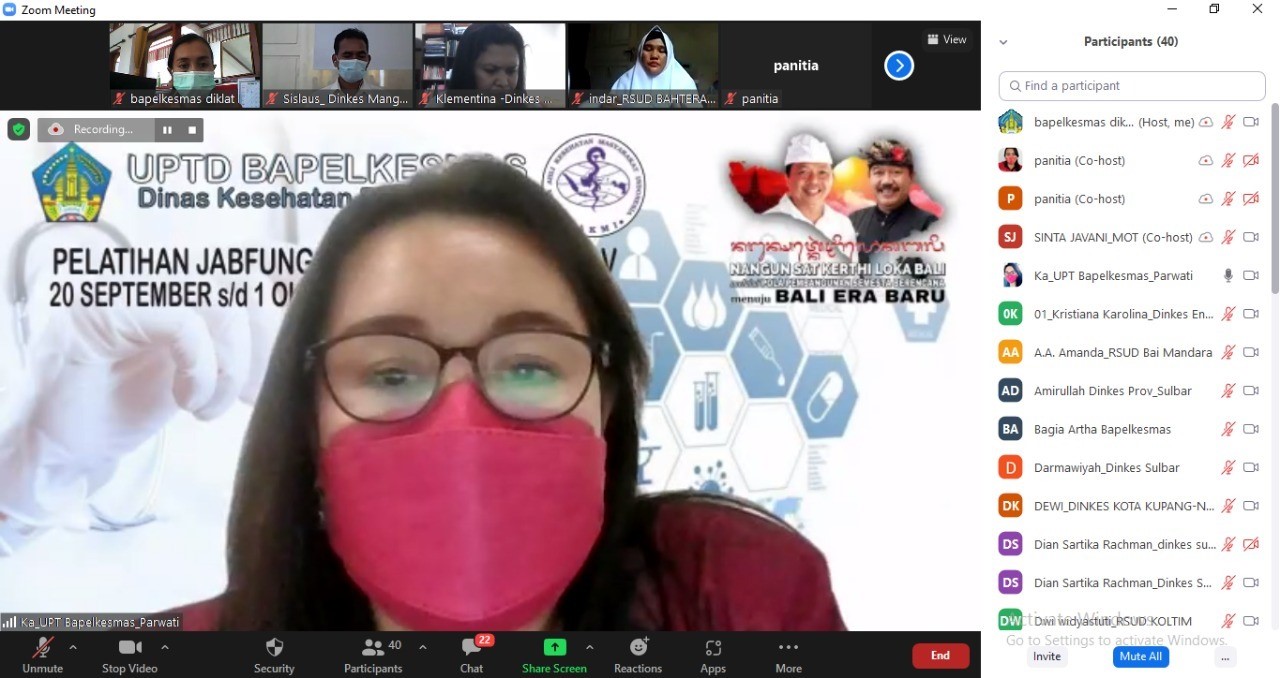This screenshot has width=1280, height=678.
Task: Open the Reactions menu
Action: (638, 655)
